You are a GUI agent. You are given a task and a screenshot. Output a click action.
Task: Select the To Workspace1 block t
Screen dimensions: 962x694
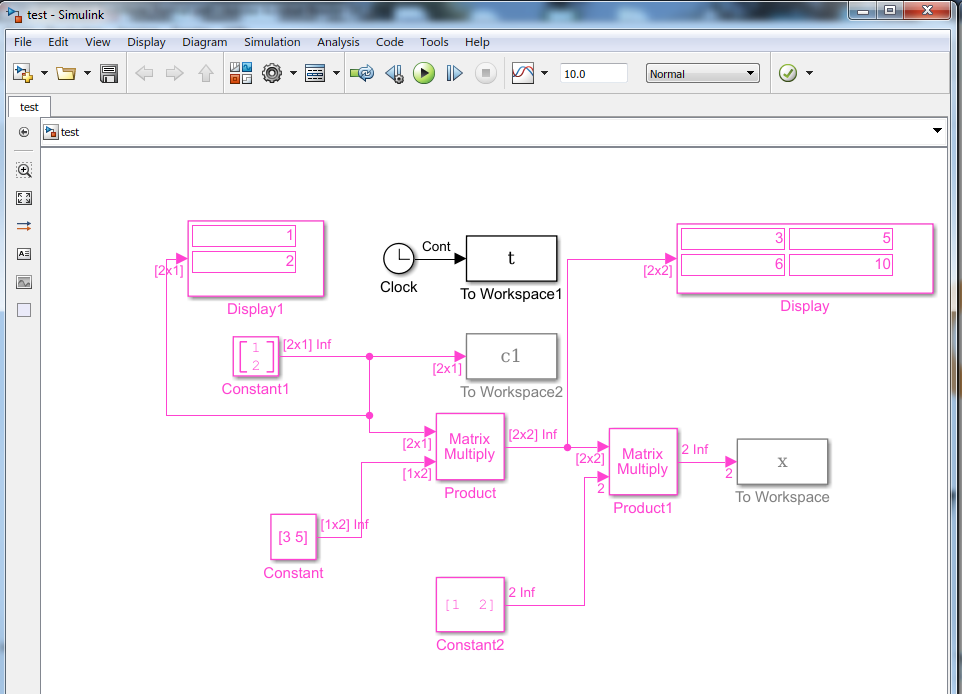coord(512,258)
